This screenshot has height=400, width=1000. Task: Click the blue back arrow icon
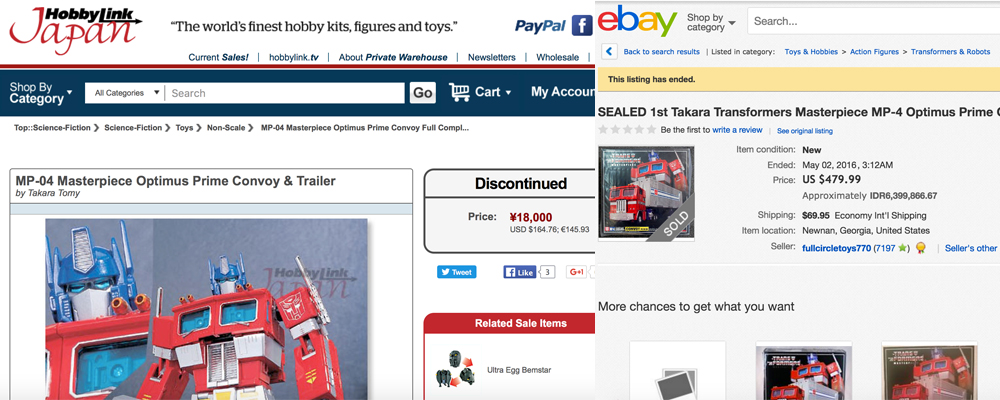[x=610, y=52]
